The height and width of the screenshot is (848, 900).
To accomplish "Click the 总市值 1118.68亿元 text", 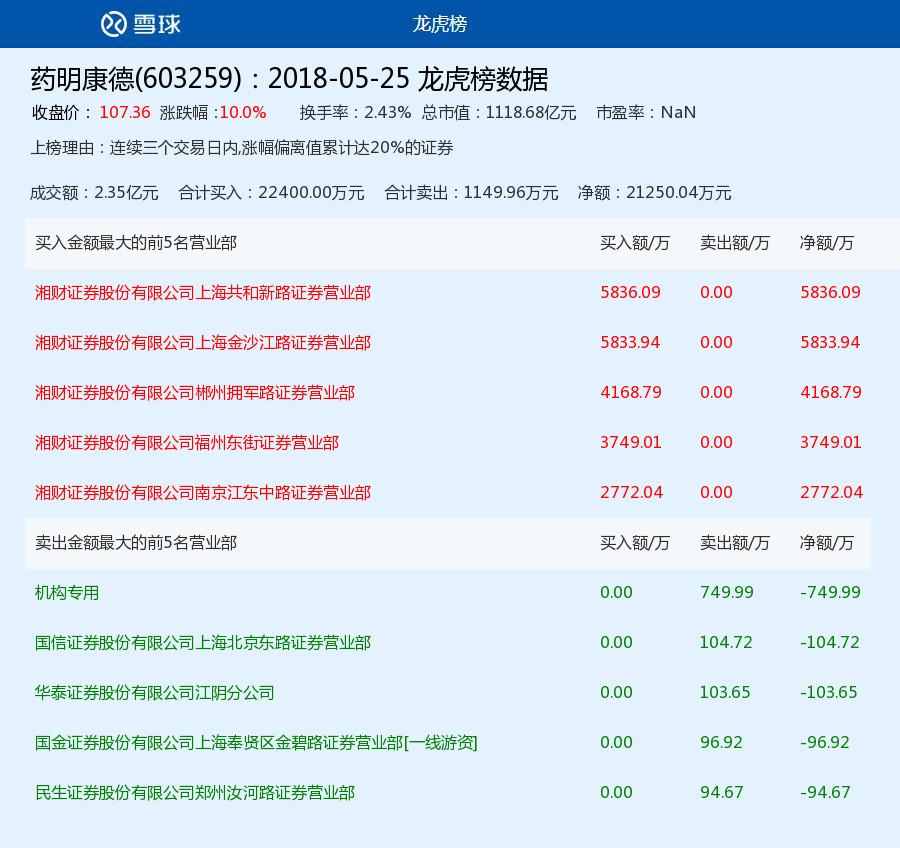I will [x=499, y=112].
